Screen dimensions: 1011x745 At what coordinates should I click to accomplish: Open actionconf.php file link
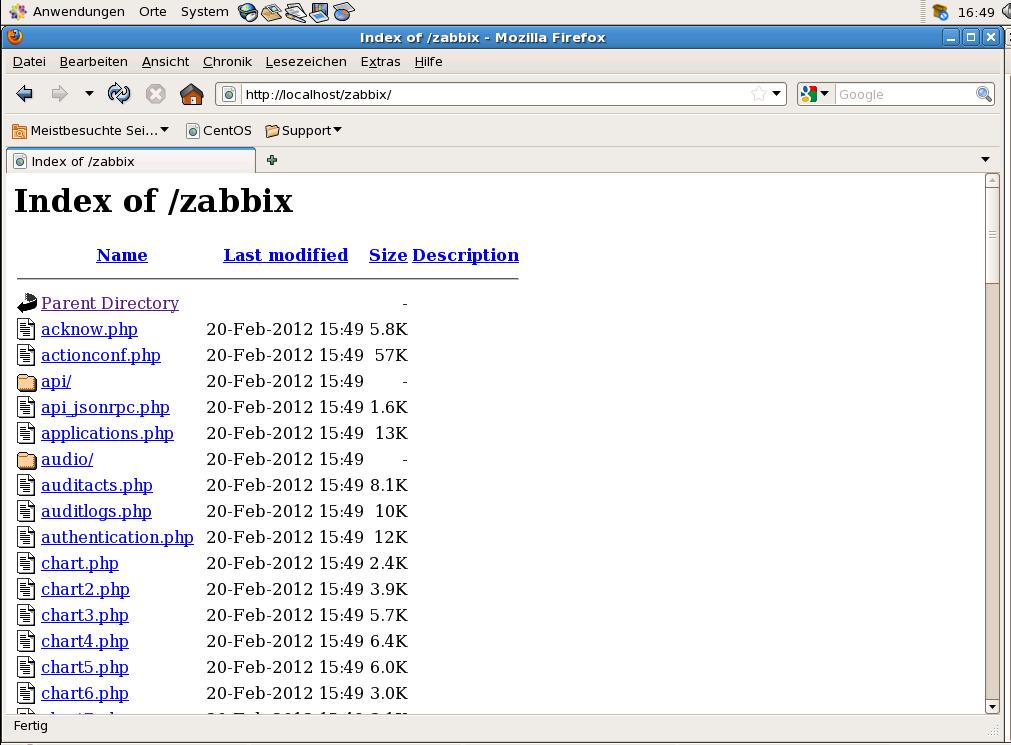click(x=101, y=355)
